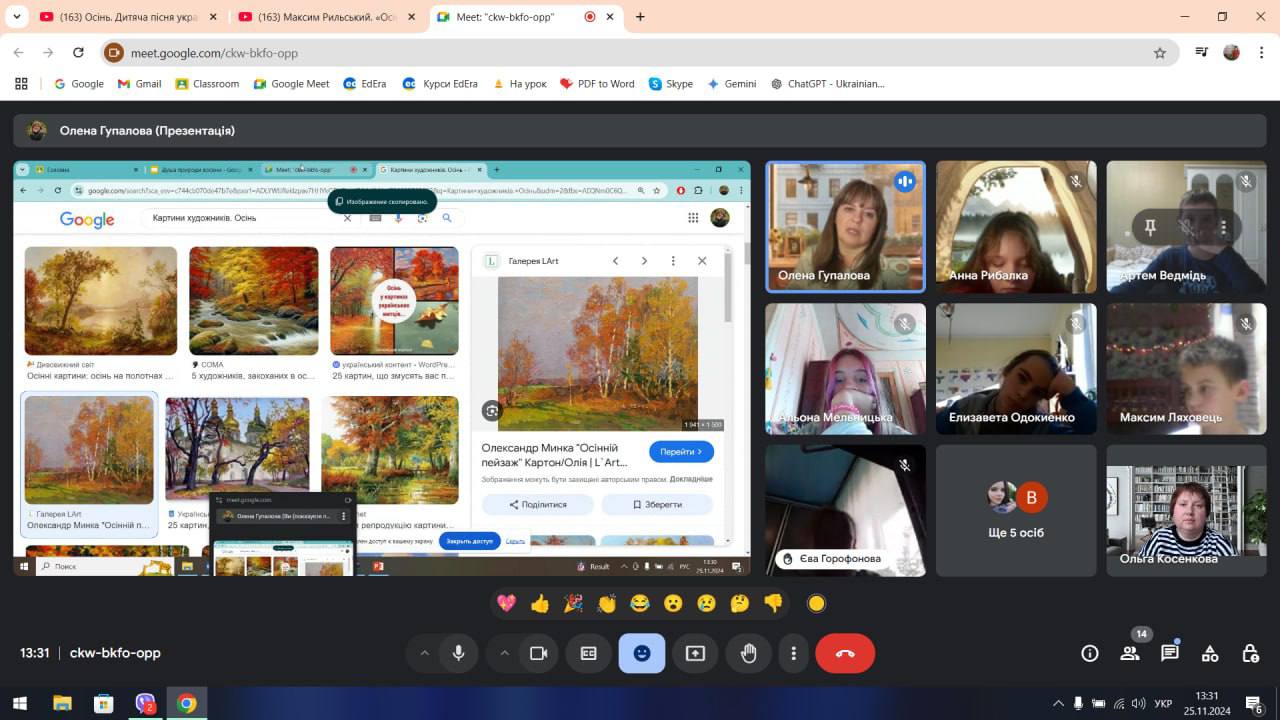Open the Classroom bookmark
This screenshot has width=1280, height=720.
(207, 84)
